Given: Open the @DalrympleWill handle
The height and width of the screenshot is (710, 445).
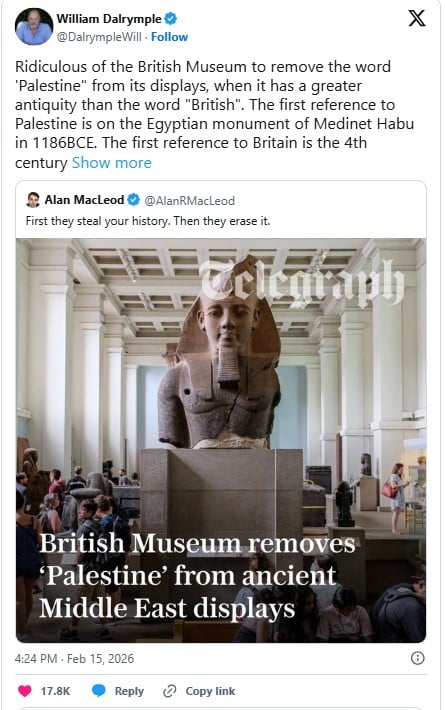Looking at the screenshot, I should [99, 37].
